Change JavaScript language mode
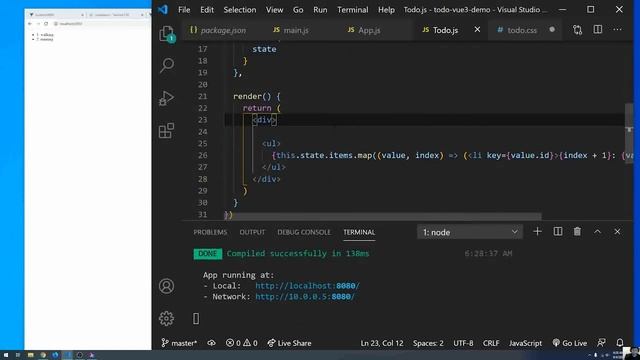This screenshot has height=360, width=640. tap(525, 343)
